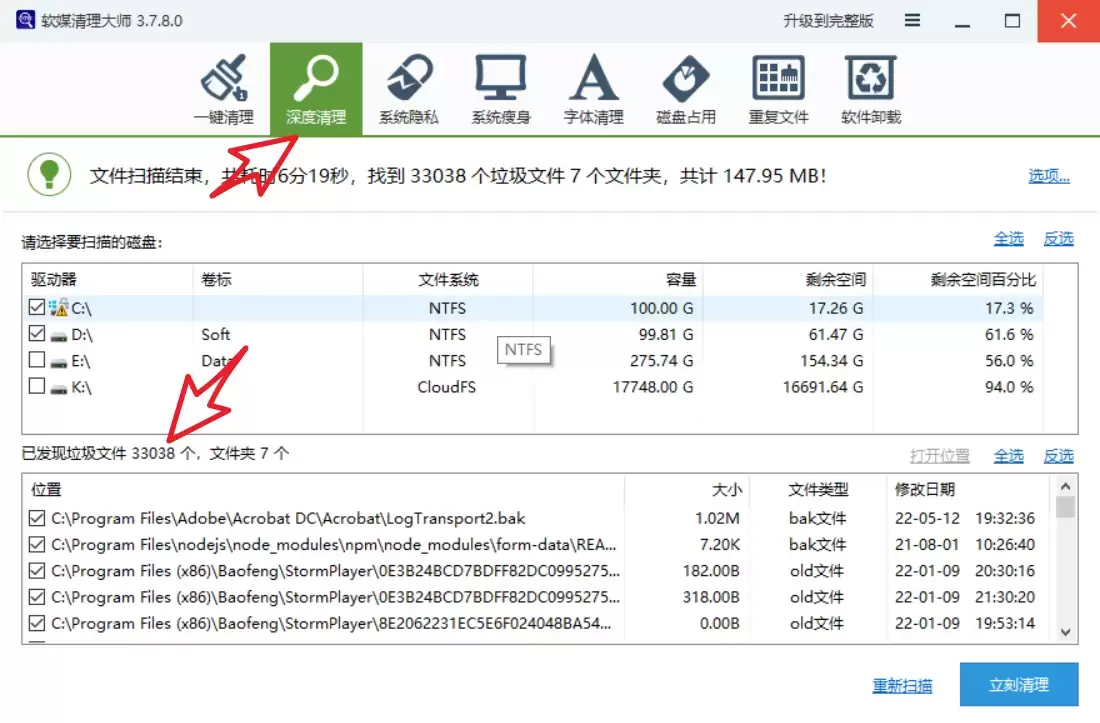Click the 立刻清理 clean now button
The width and height of the screenshot is (1100, 723).
pyautogui.click(x=1019, y=684)
